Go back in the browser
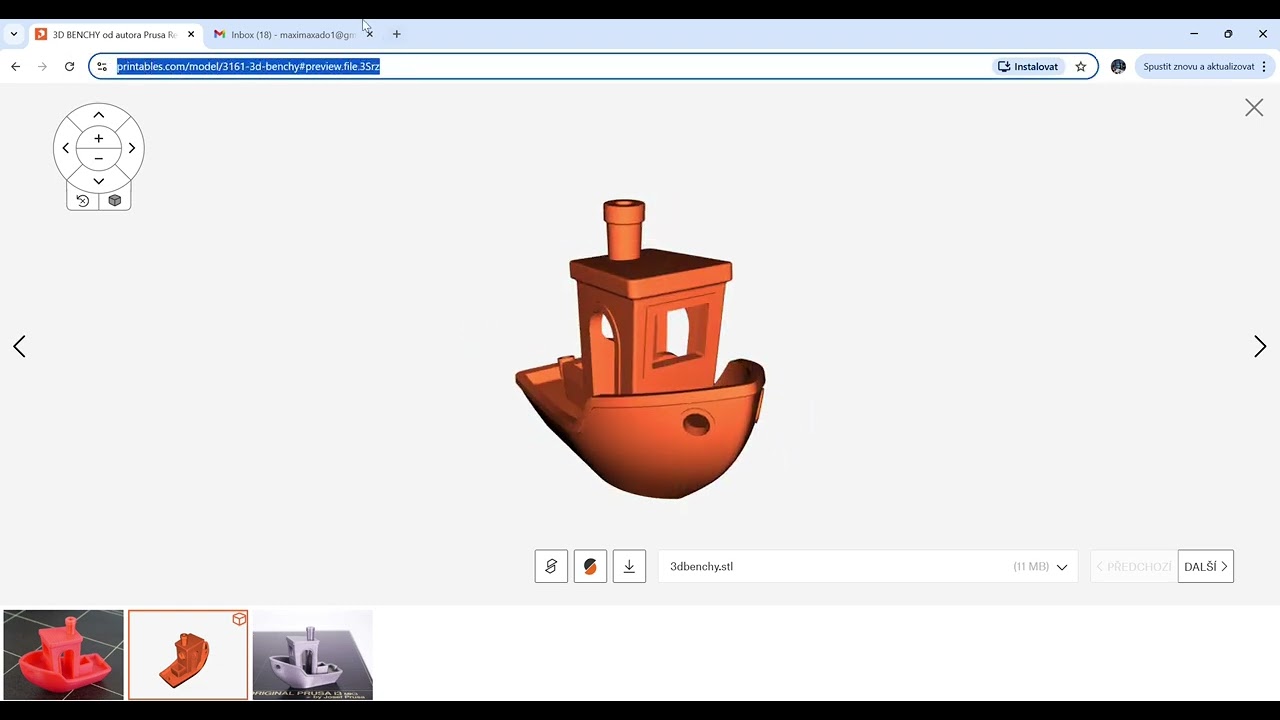The image size is (1280, 720). point(15,66)
